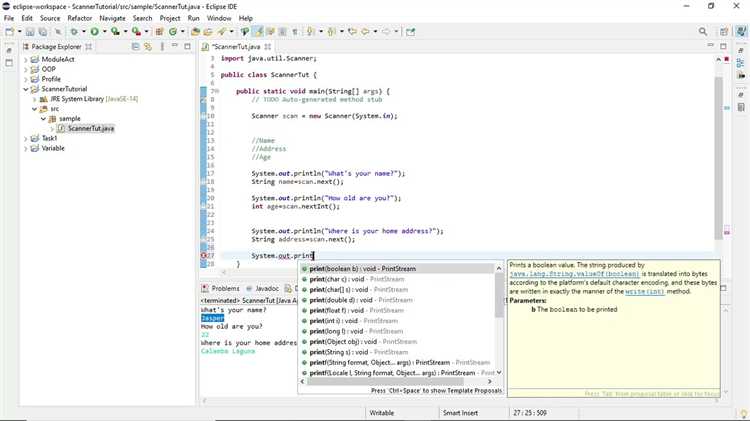This screenshot has height=421, width=750.
Task: Click the Debug bug icon in toolbar
Action: click(x=74, y=32)
